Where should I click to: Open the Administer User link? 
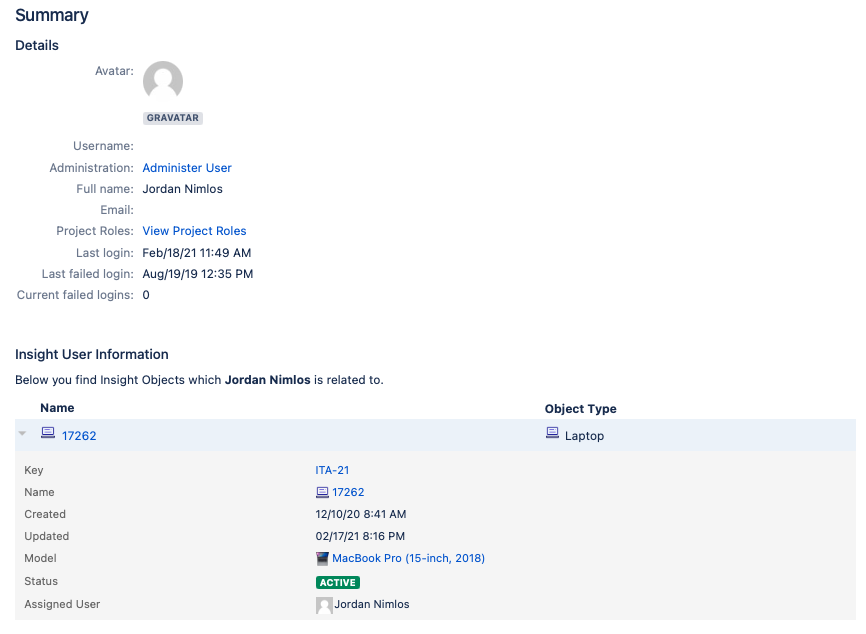[x=187, y=168]
